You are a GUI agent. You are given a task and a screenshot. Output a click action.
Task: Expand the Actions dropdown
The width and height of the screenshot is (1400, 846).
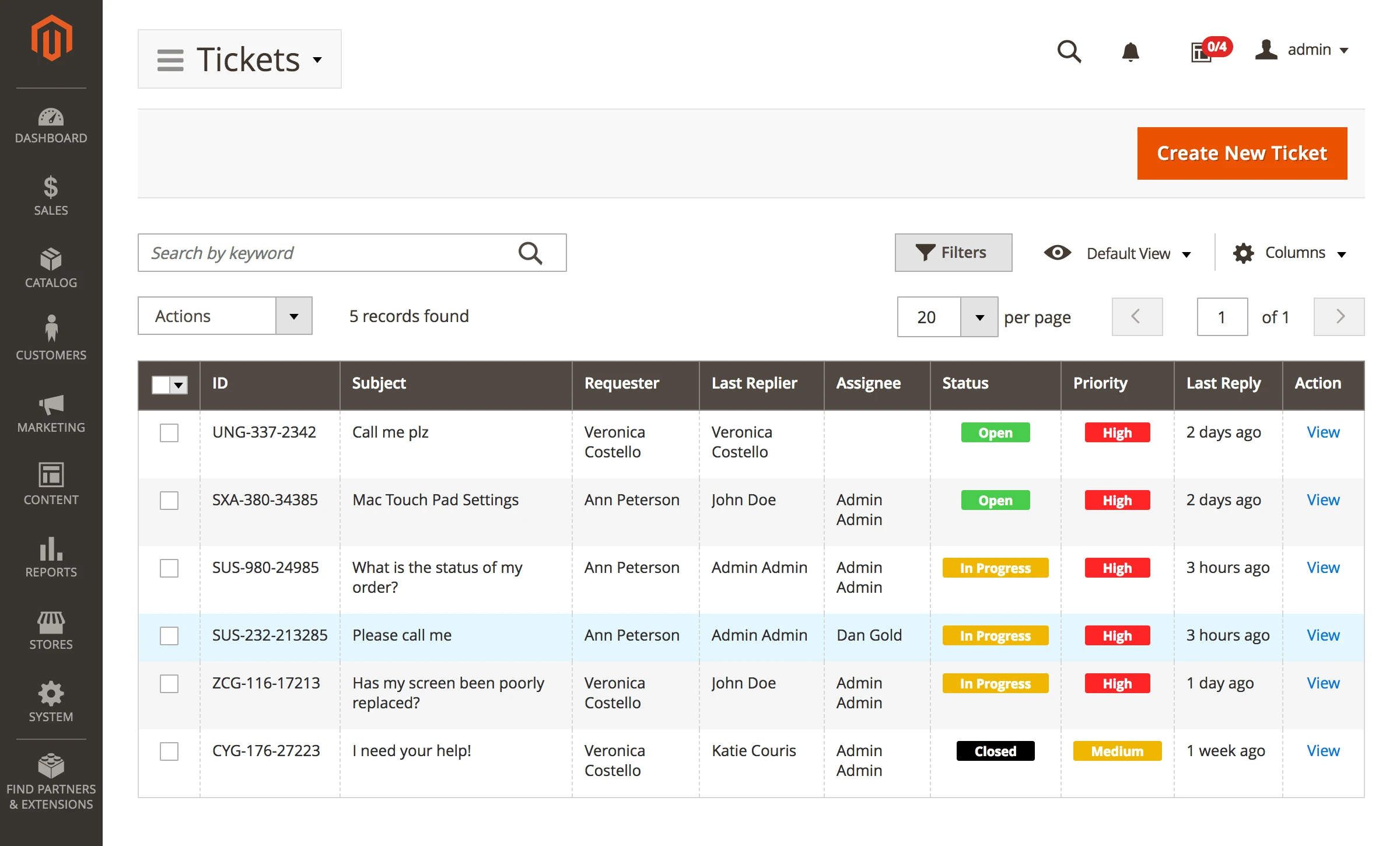[x=293, y=316]
